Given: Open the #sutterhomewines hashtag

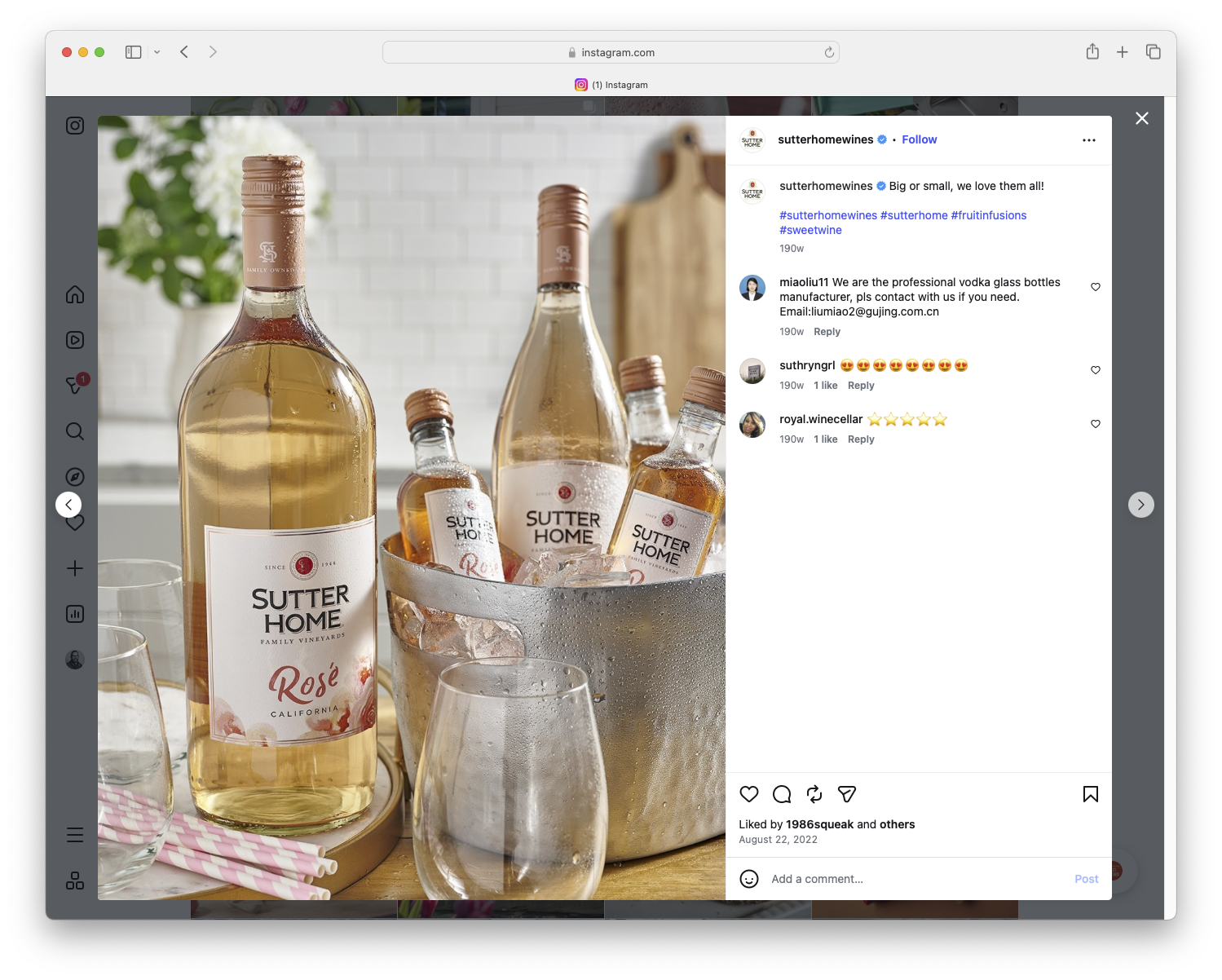Looking at the screenshot, I should pos(828,215).
